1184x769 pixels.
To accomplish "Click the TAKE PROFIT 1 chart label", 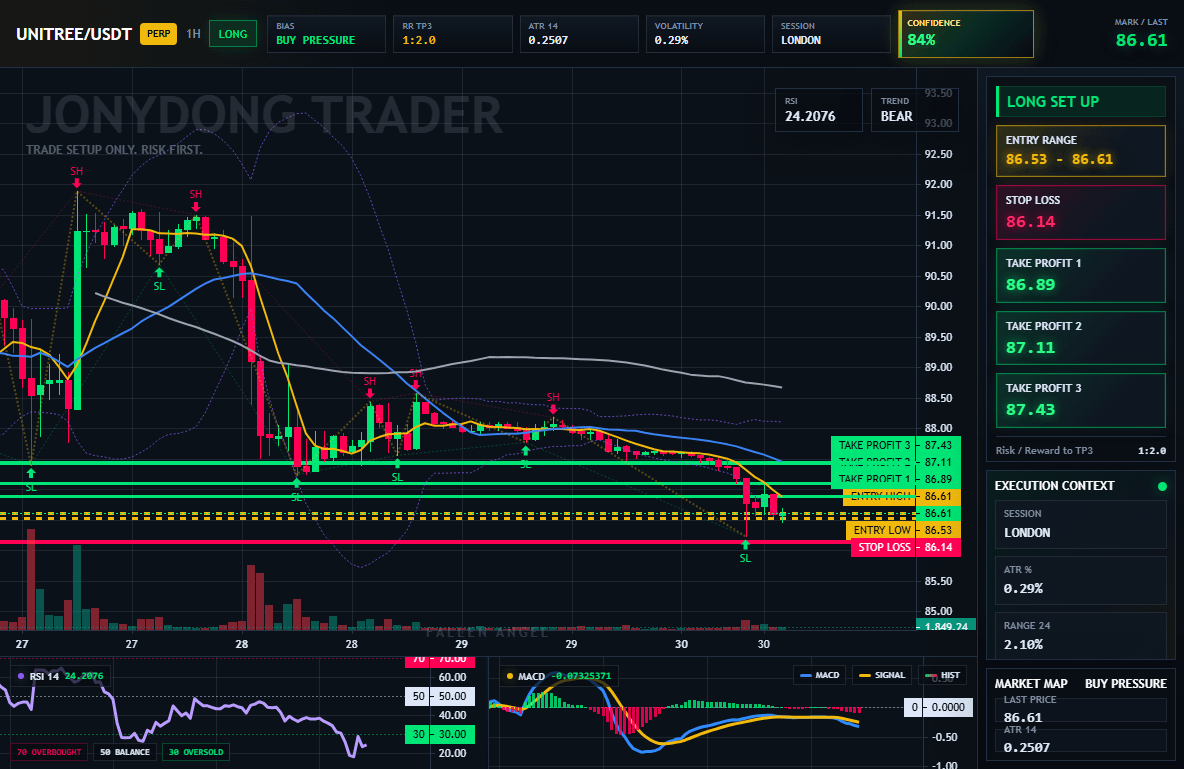I will (x=874, y=479).
